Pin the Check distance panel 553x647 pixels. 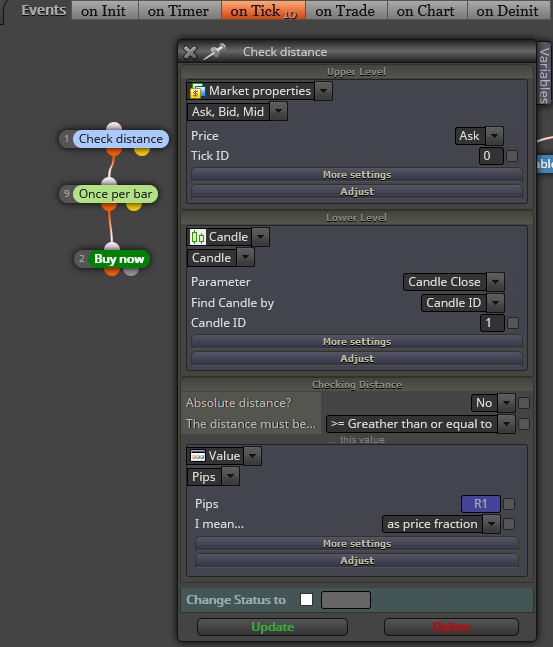tap(215, 52)
